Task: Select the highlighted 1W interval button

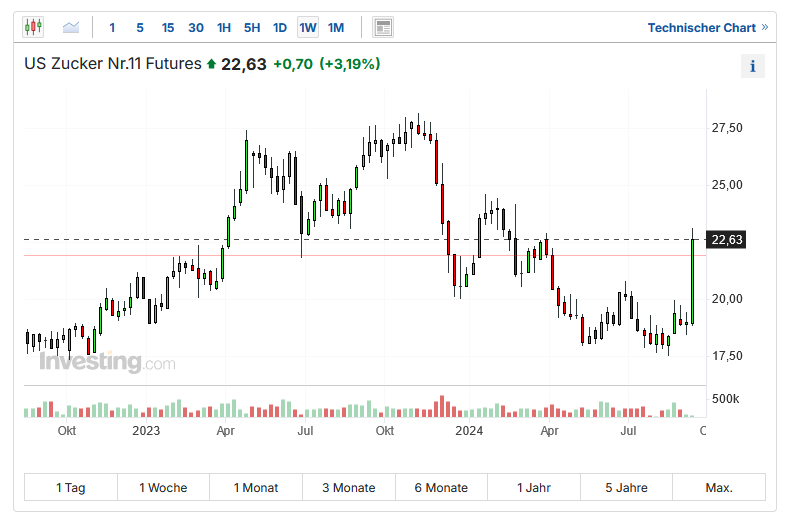Action: (x=308, y=27)
